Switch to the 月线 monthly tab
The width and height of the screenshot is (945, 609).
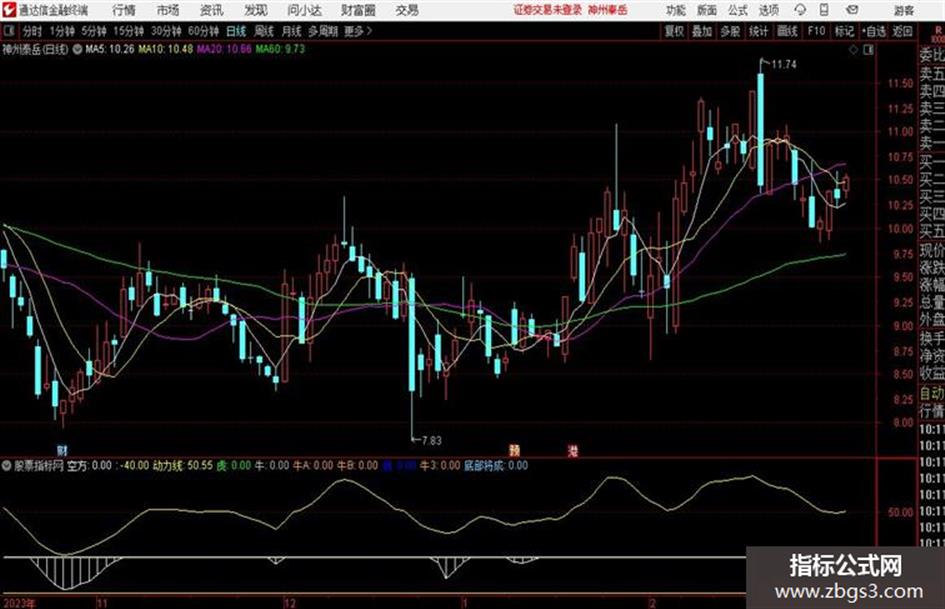[x=292, y=31]
